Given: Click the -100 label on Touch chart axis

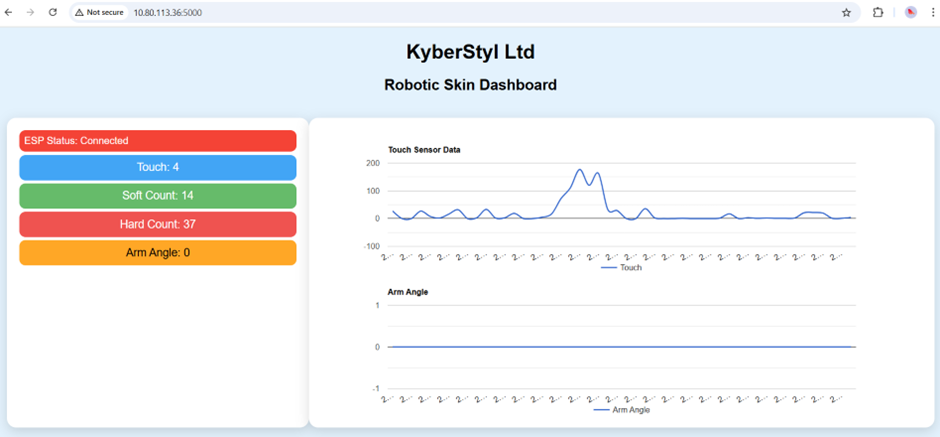Looking at the screenshot, I should tap(371, 246).
